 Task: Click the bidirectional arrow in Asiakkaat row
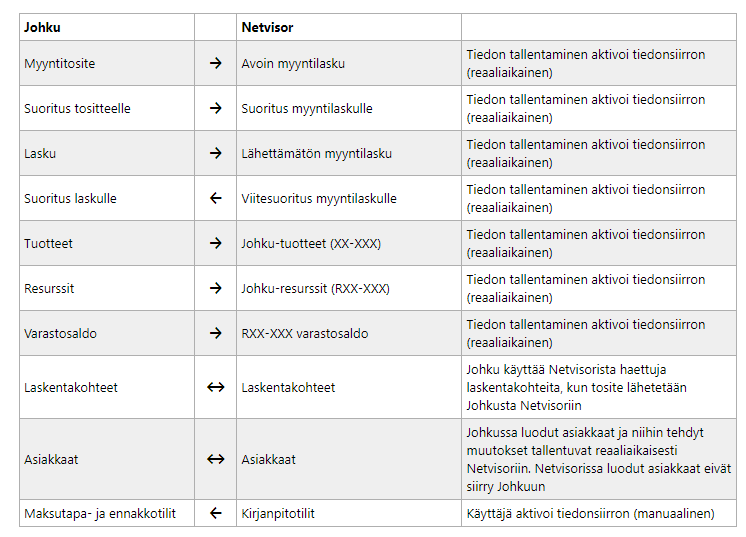(x=216, y=459)
